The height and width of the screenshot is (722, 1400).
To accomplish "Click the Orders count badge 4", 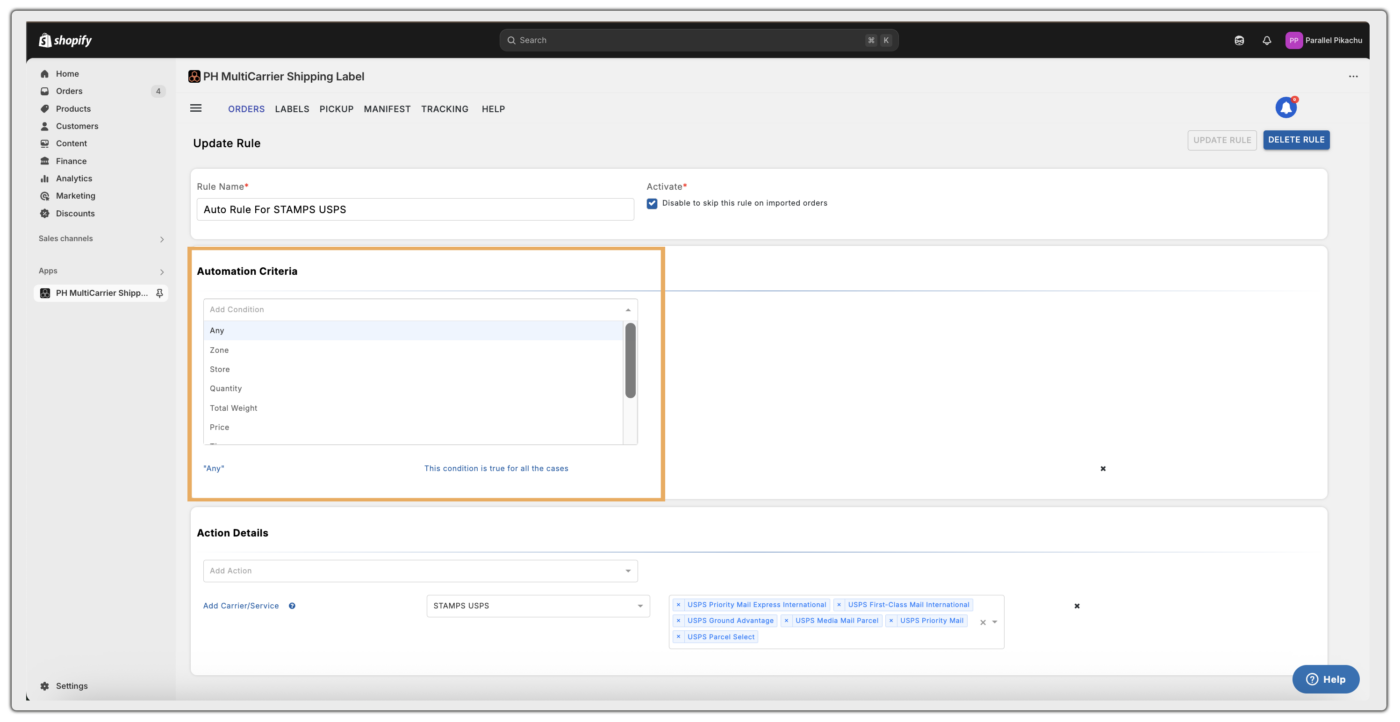I will (x=158, y=91).
